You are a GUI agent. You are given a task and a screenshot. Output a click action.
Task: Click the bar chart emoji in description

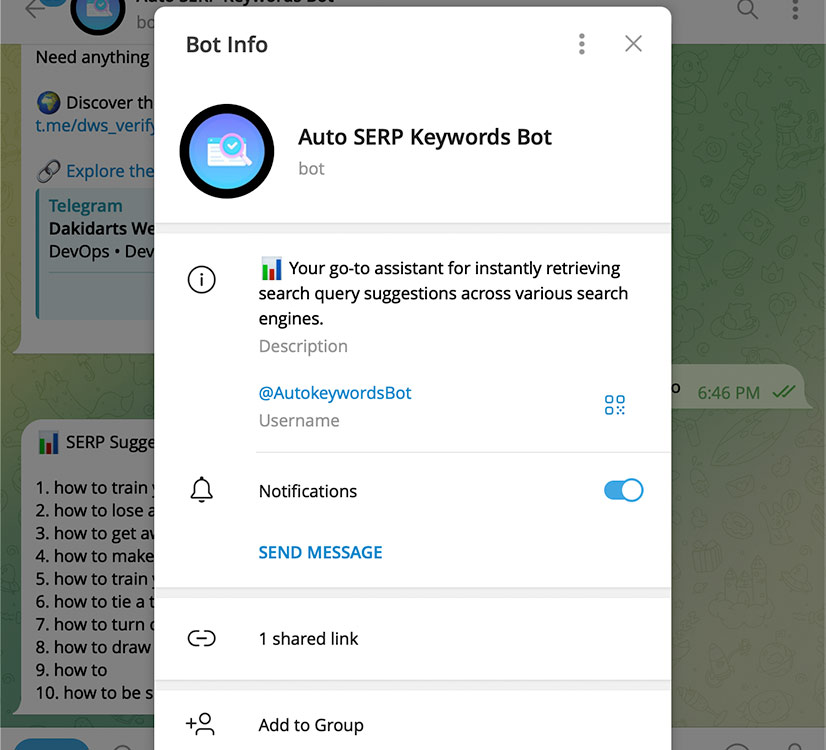tap(271, 269)
